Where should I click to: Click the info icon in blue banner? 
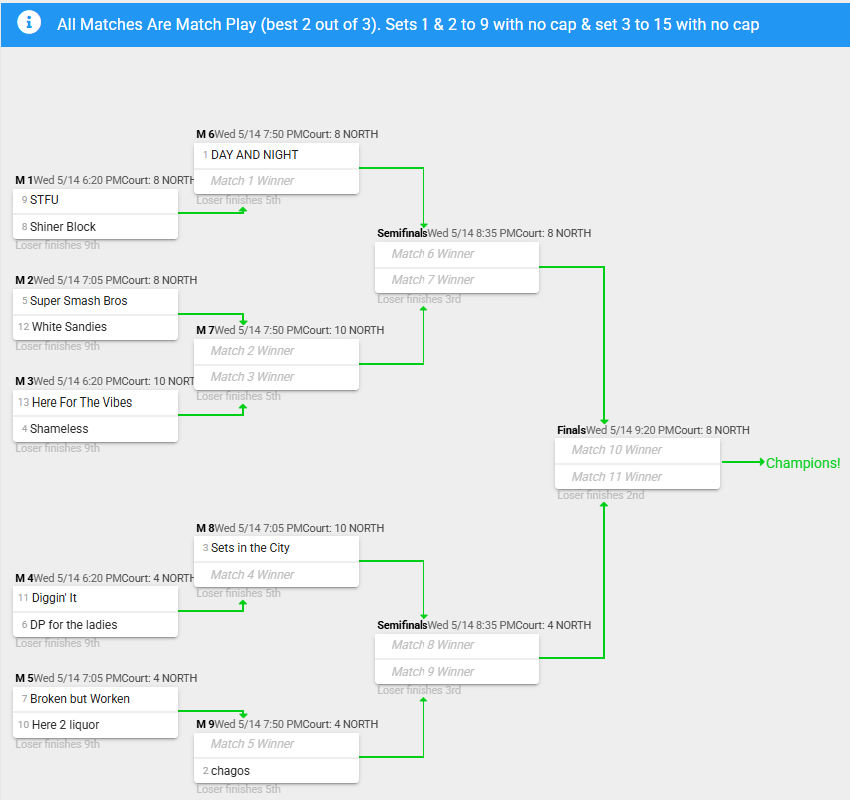pyautogui.click(x=29, y=23)
